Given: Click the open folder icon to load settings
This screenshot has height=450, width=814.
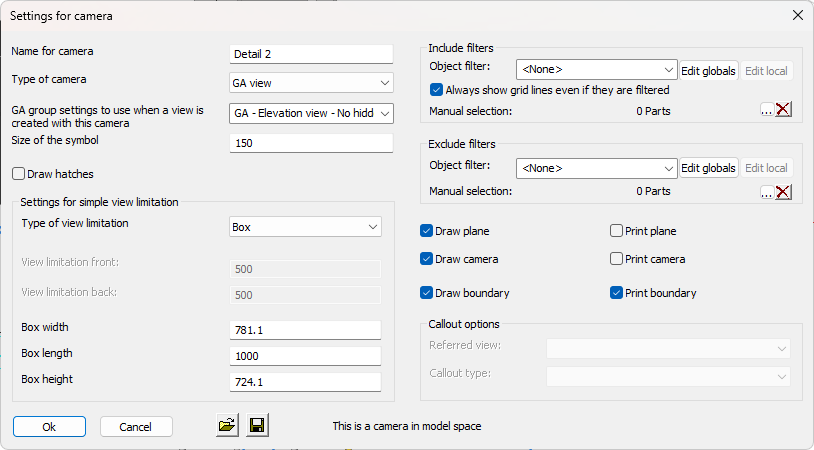Looking at the screenshot, I should pyautogui.click(x=227, y=426).
